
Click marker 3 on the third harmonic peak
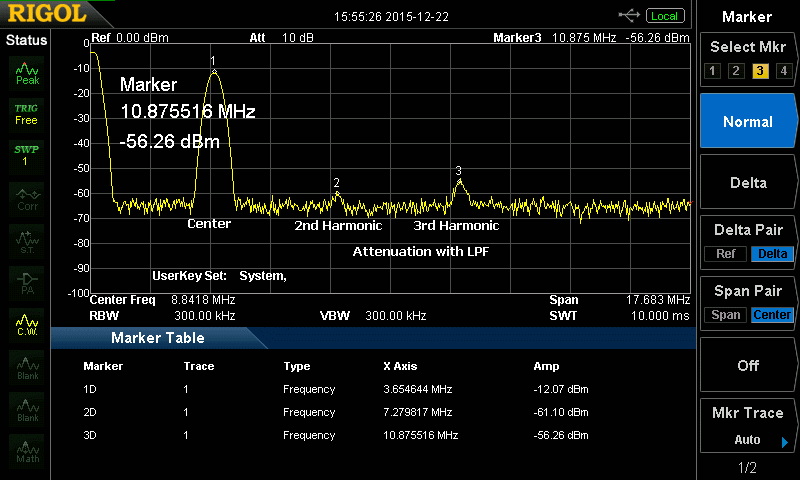(459, 181)
